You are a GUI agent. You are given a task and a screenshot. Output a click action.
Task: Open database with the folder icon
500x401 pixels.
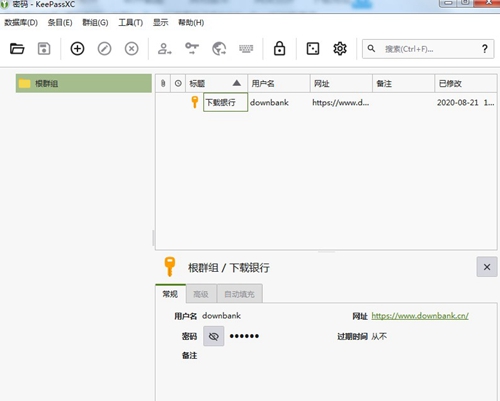(17, 49)
